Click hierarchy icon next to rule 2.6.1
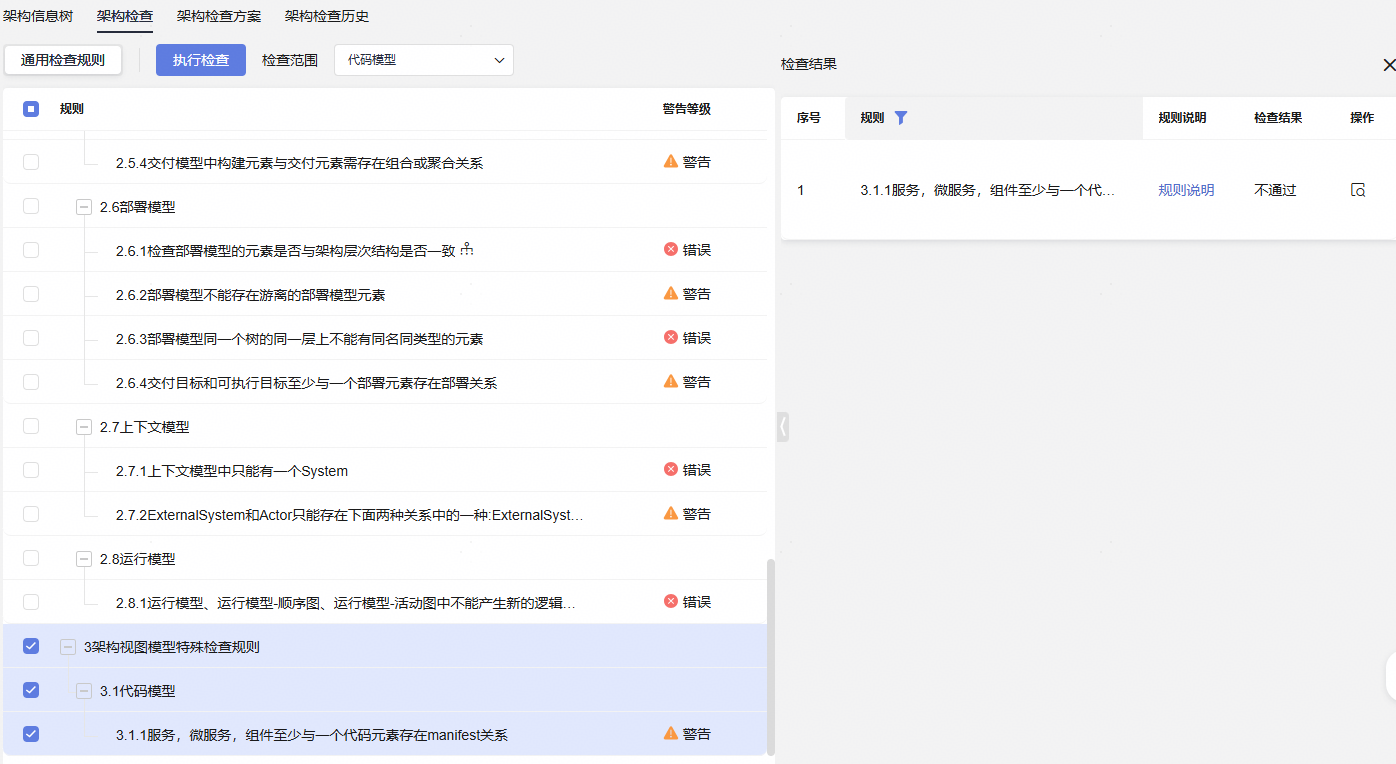This screenshot has height=764, width=1396. (466, 250)
